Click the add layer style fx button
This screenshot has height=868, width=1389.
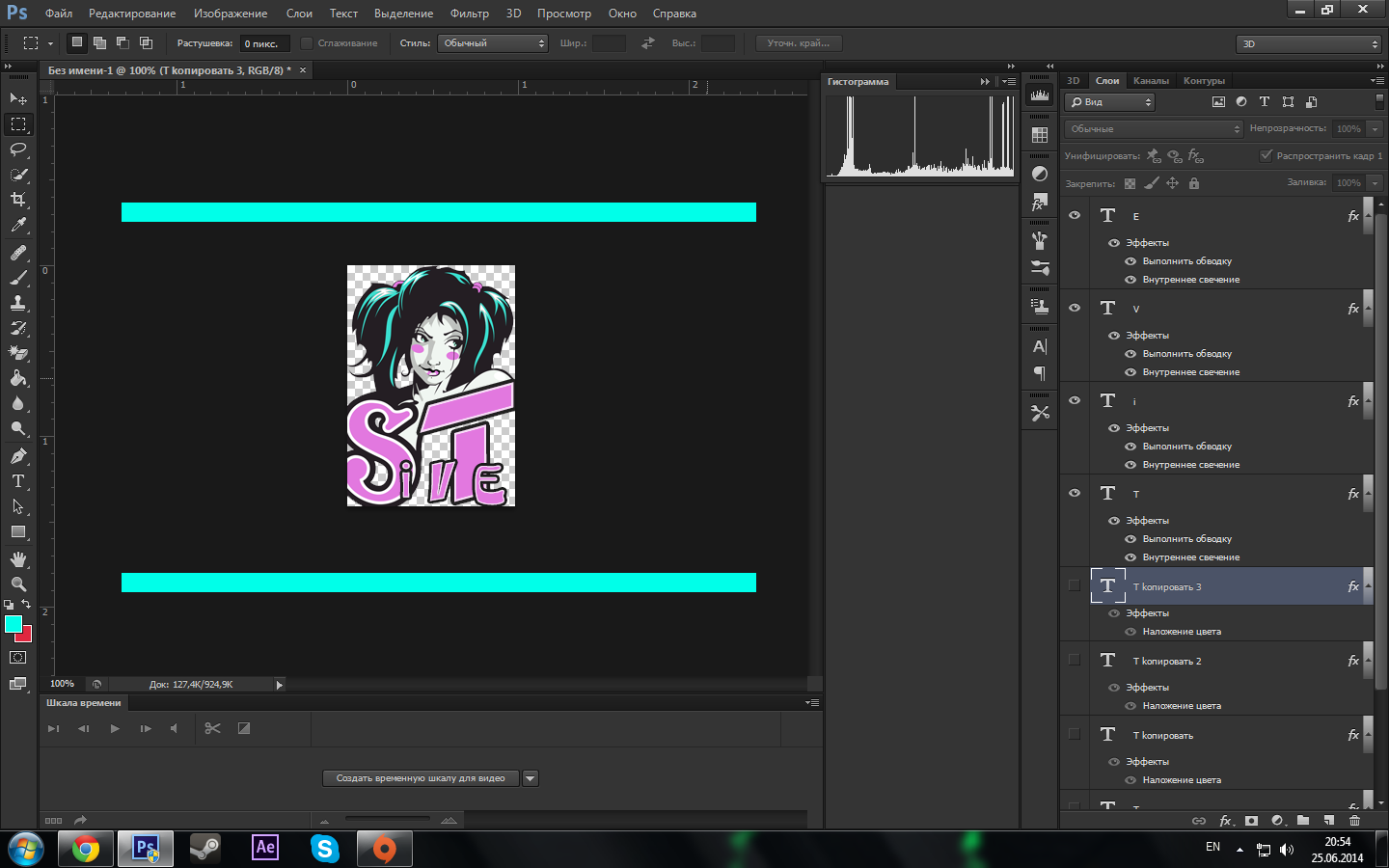click(1225, 821)
